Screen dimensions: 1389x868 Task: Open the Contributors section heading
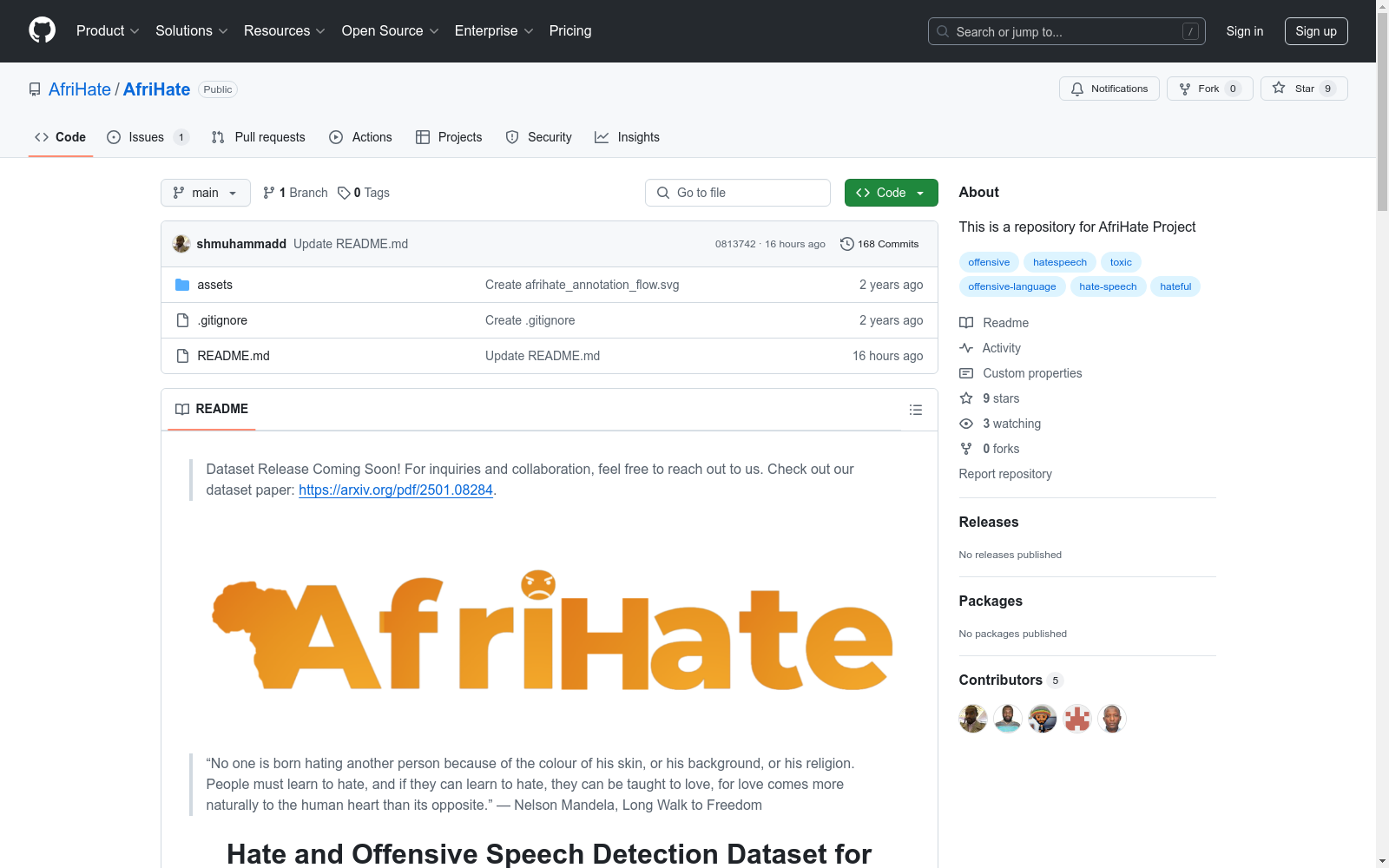1010,680
